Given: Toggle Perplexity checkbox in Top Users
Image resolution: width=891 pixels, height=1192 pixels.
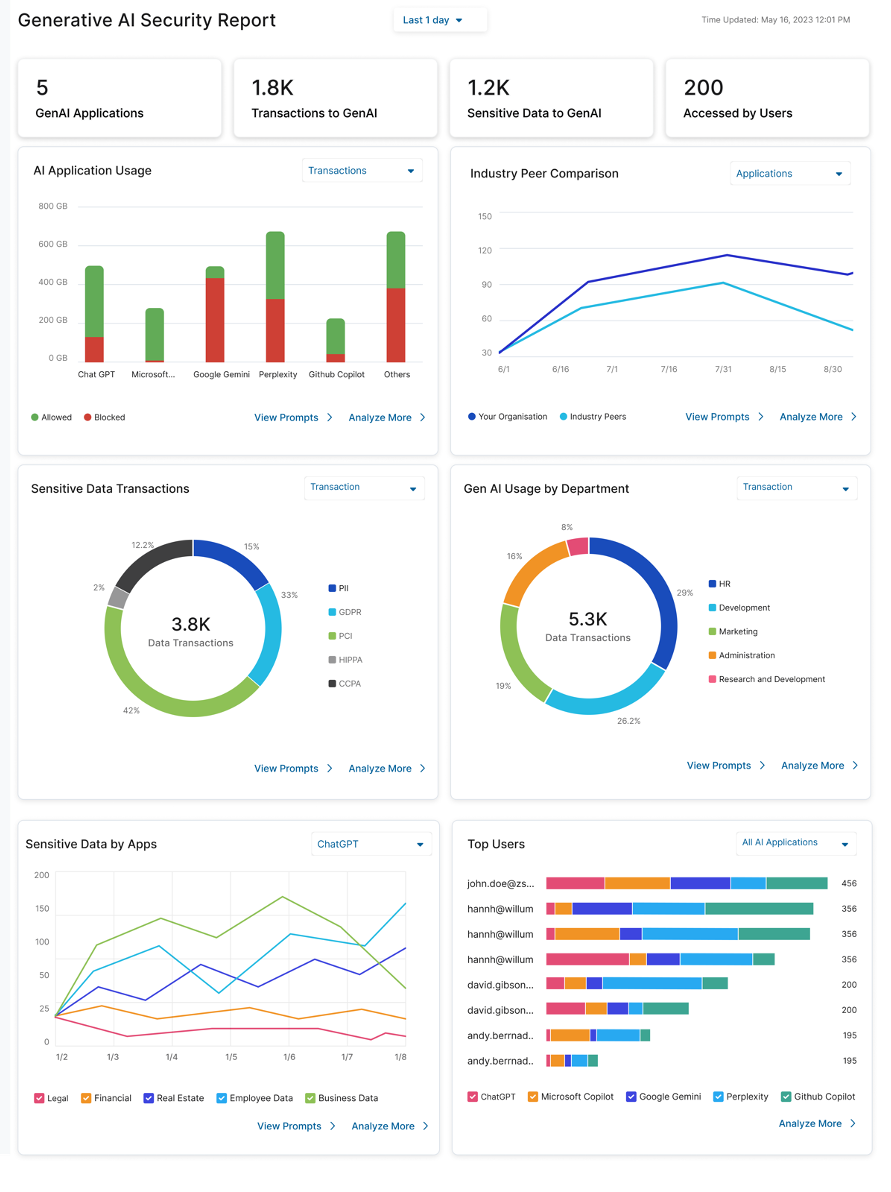Looking at the screenshot, I should click(718, 1096).
